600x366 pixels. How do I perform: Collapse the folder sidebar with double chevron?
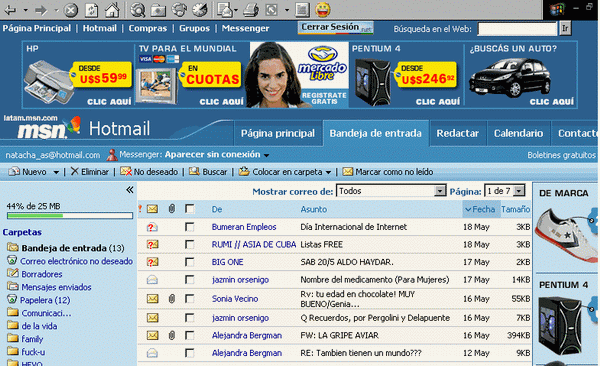(x=130, y=190)
